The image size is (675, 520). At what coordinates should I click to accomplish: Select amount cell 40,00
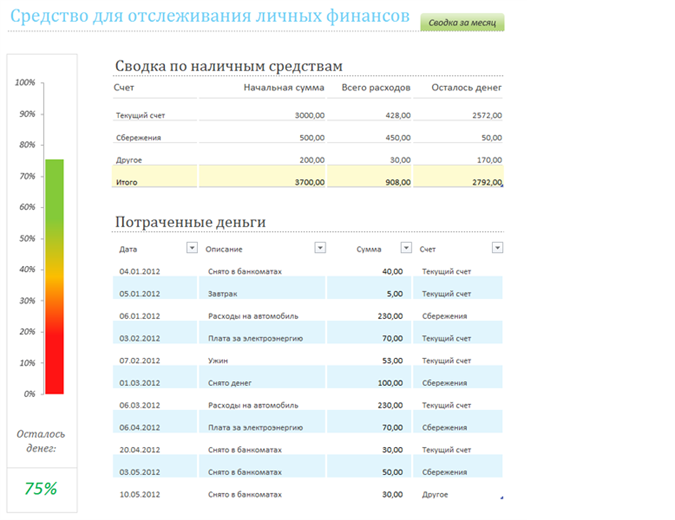pos(392,272)
